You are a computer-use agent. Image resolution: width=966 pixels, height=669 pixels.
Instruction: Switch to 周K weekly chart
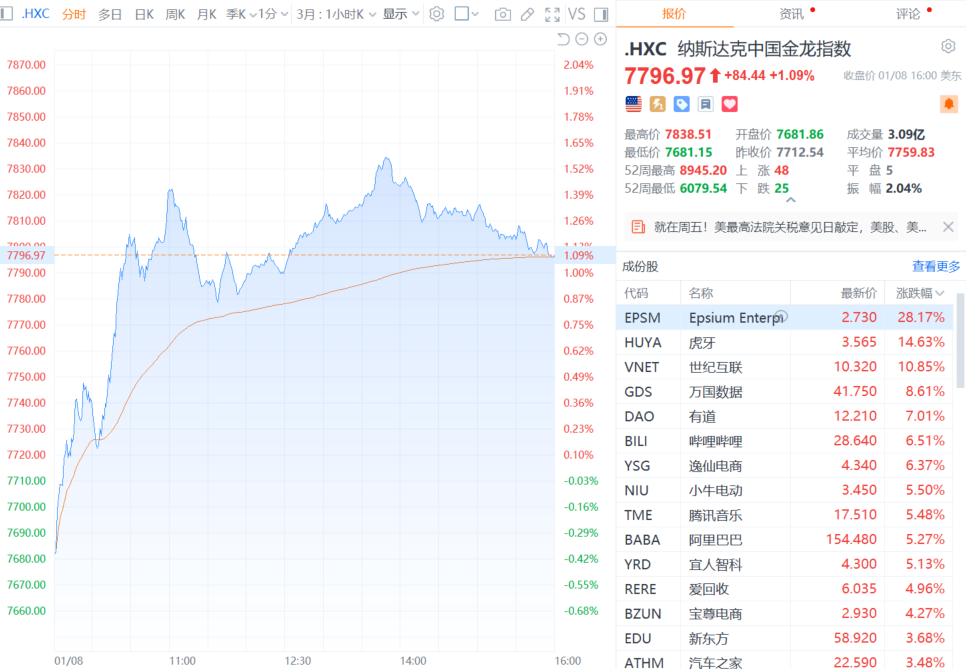point(175,14)
